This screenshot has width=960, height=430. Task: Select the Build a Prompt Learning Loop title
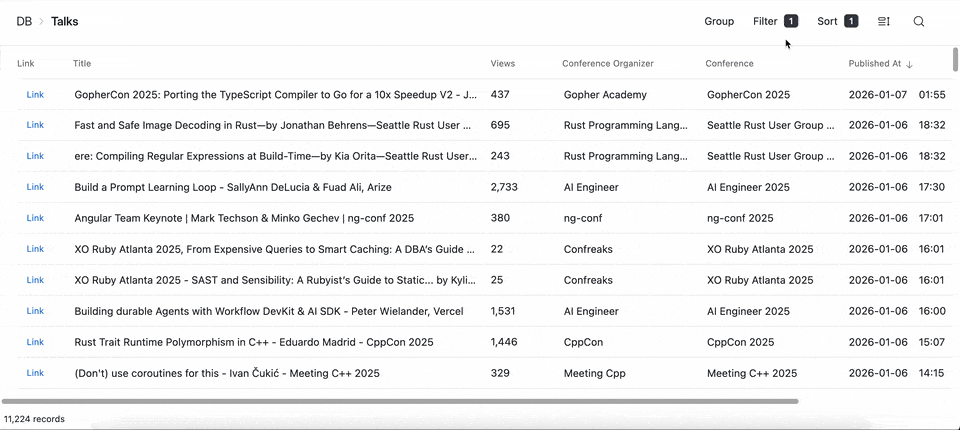[233, 187]
